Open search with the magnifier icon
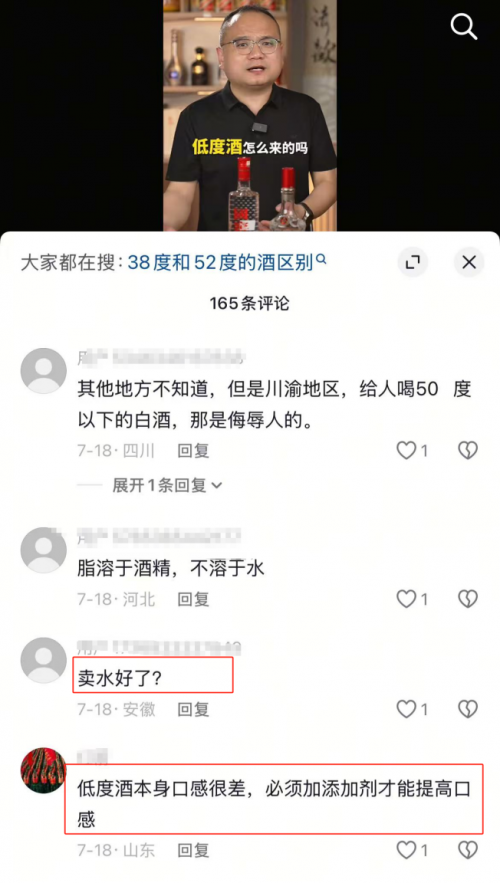 click(x=464, y=26)
